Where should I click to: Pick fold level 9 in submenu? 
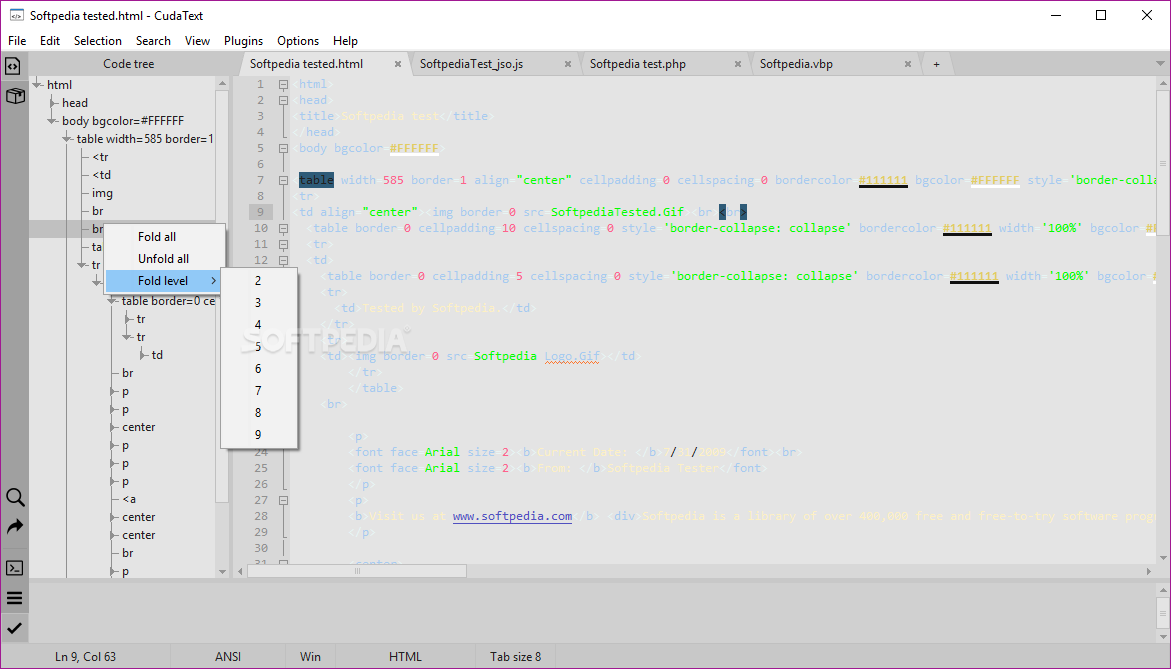click(259, 435)
